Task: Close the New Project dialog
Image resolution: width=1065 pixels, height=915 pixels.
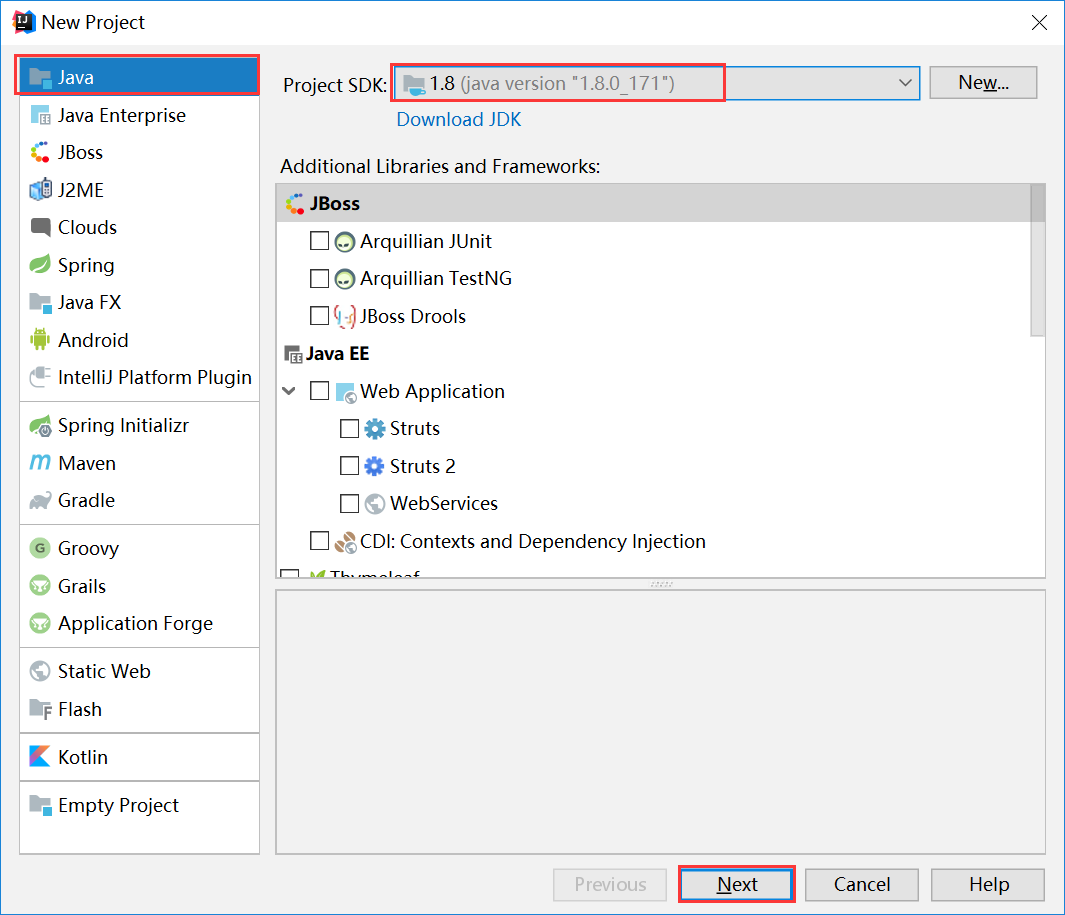Action: pos(1039,22)
